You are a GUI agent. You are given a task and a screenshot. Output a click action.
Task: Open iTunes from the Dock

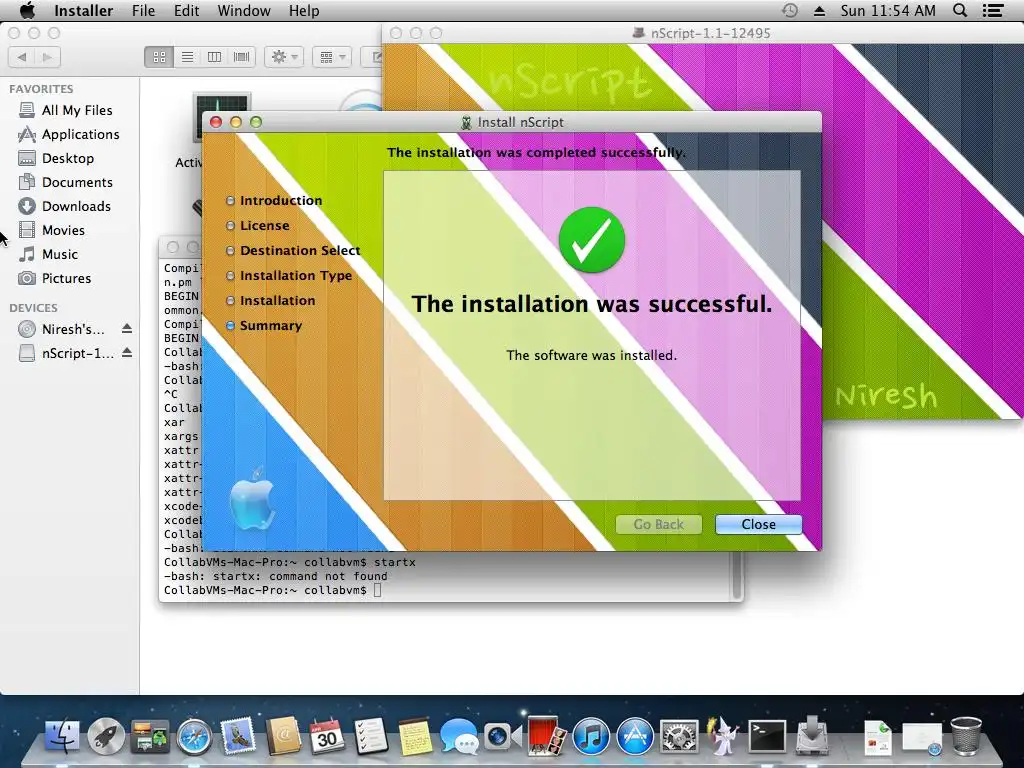[x=590, y=737]
